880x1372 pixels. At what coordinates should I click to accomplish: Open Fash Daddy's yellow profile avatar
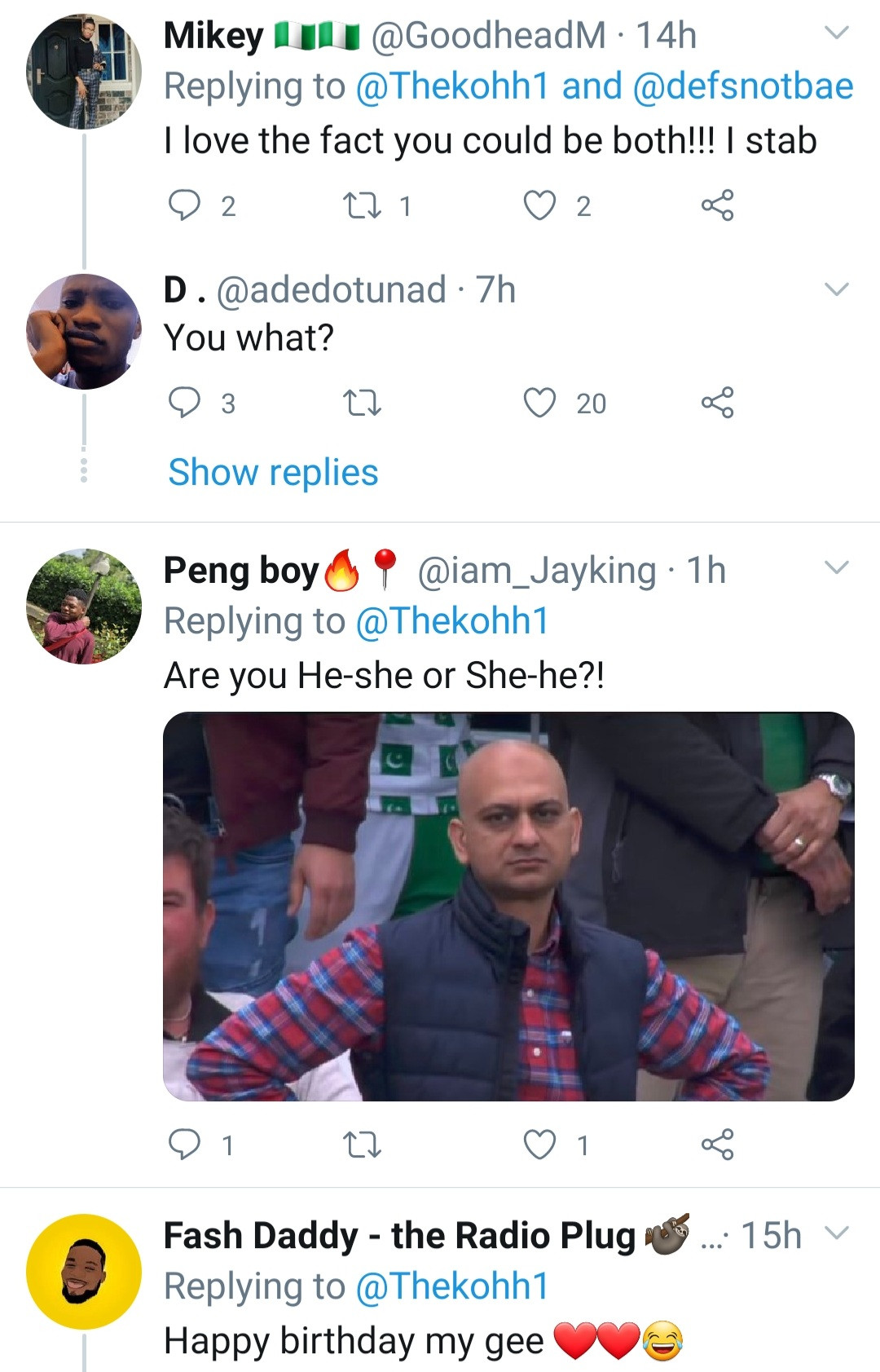[84, 1271]
